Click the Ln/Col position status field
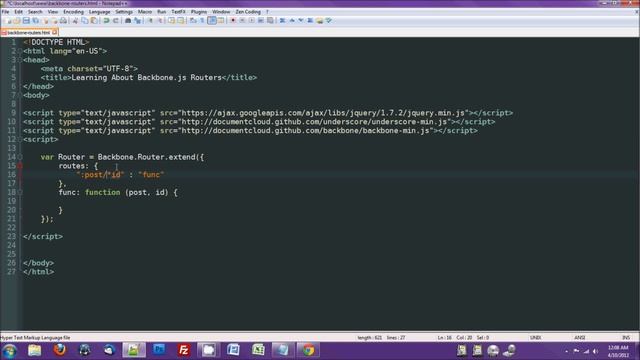This screenshot has height=360, width=640. pos(463,338)
